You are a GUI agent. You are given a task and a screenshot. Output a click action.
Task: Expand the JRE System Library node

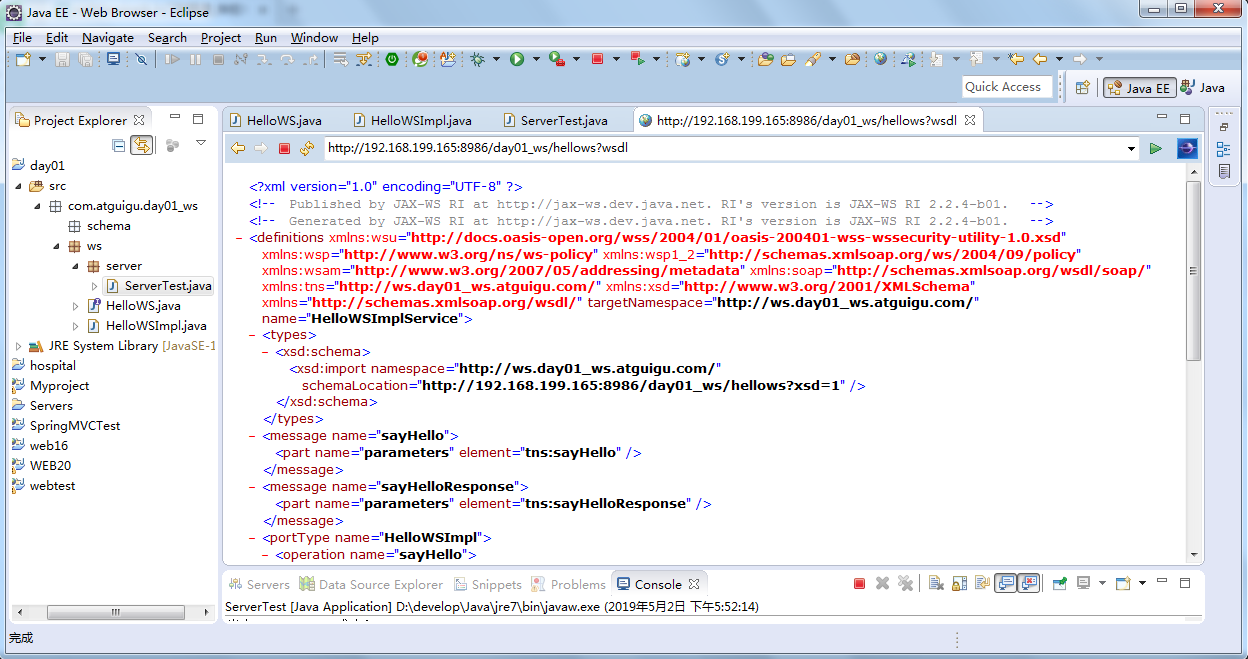[x=18, y=346]
